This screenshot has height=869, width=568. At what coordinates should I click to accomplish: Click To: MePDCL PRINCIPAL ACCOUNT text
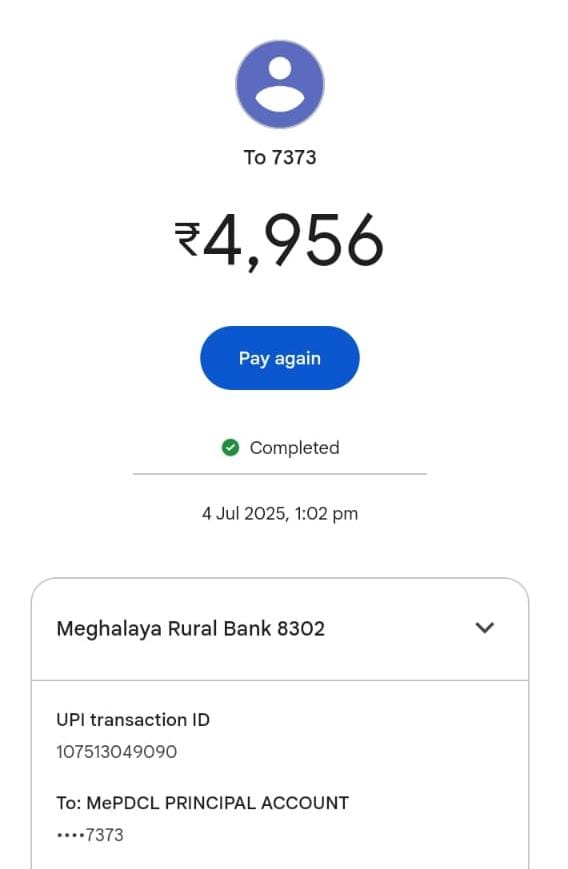[x=202, y=803]
